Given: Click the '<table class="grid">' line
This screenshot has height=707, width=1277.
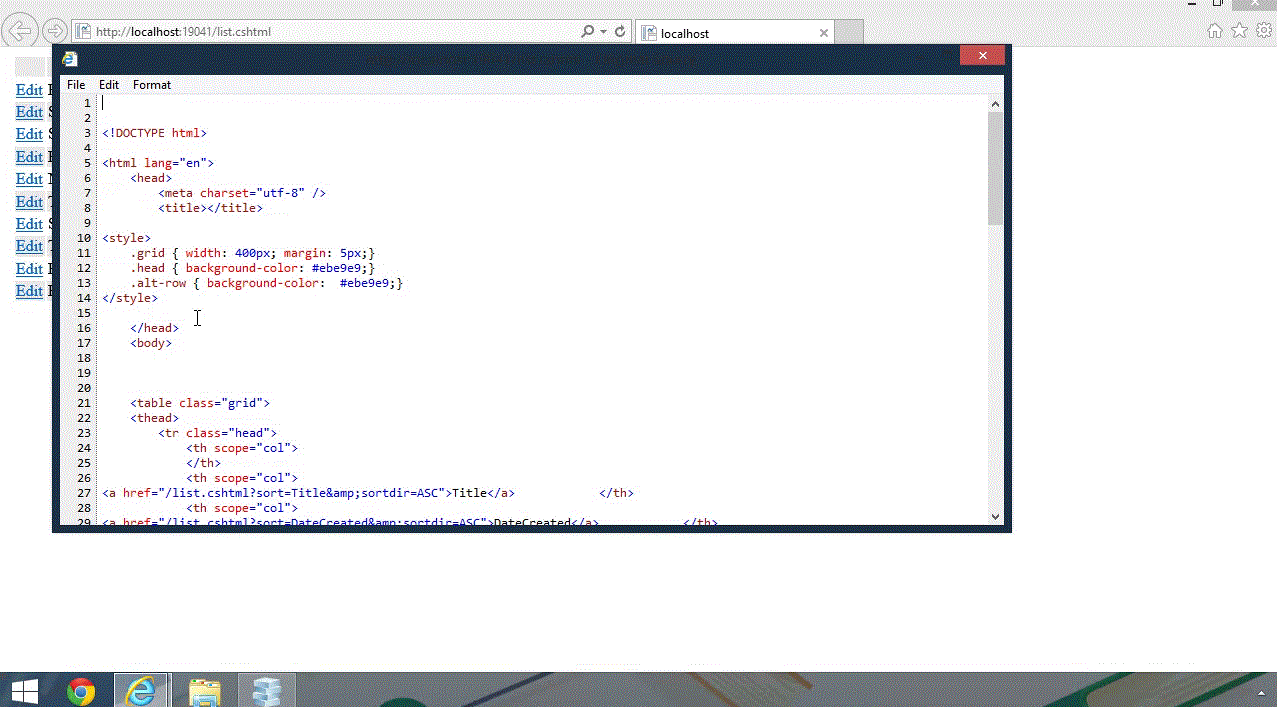Looking at the screenshot, I should 200,403.
